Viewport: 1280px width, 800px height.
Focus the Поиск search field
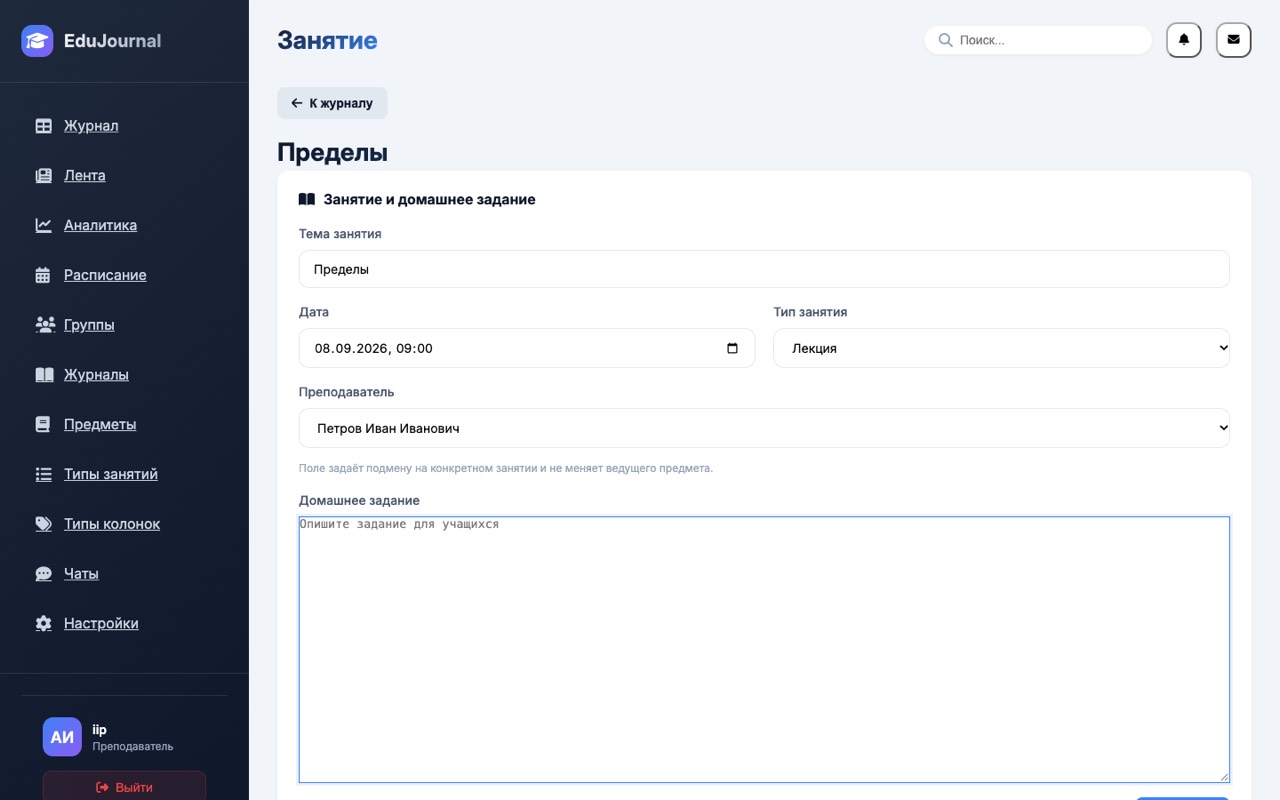tap(1038, 40)
